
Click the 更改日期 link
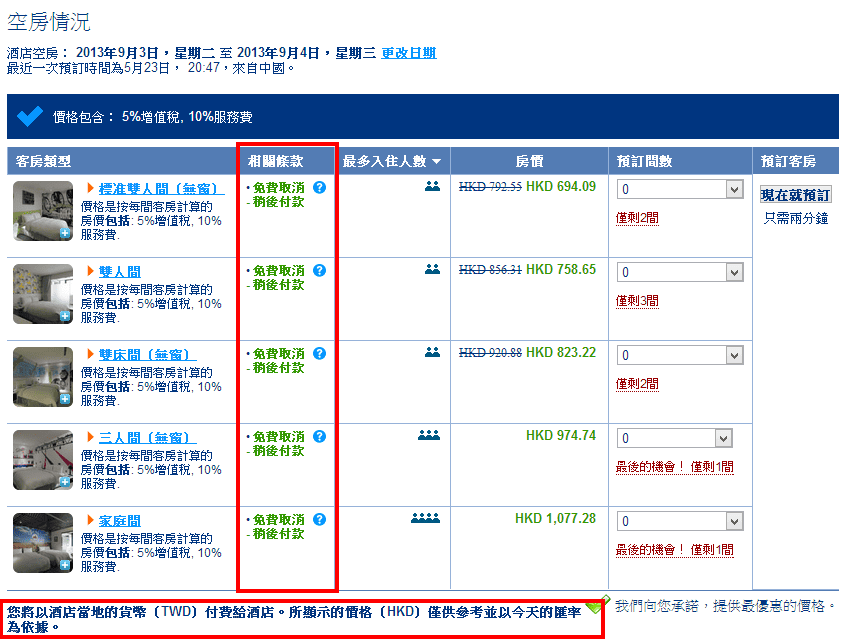(408, 53)
